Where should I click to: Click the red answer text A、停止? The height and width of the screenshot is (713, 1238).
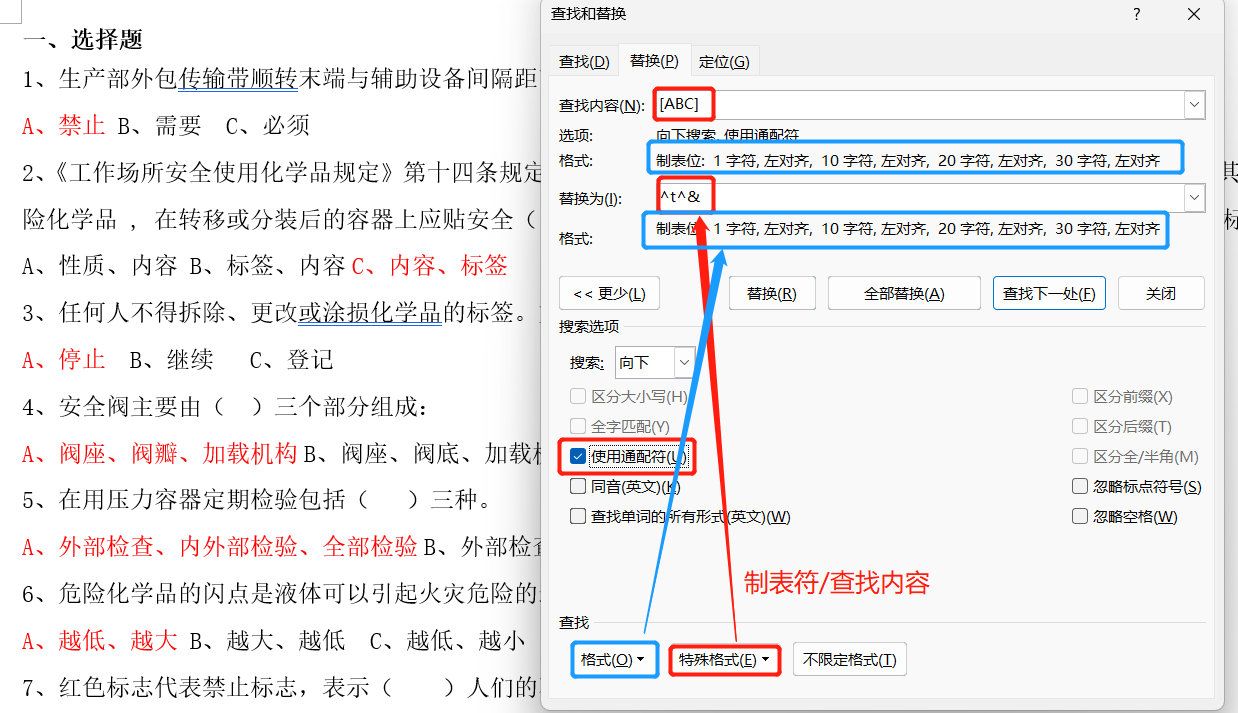coord(64,359)
